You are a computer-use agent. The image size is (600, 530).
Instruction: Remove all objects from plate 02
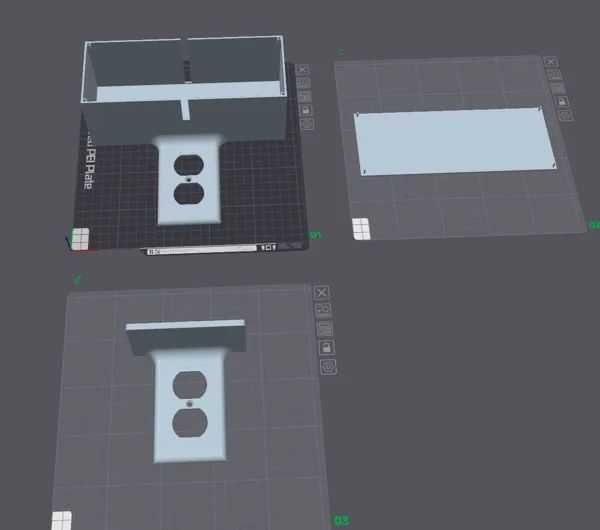coord(551,62)
